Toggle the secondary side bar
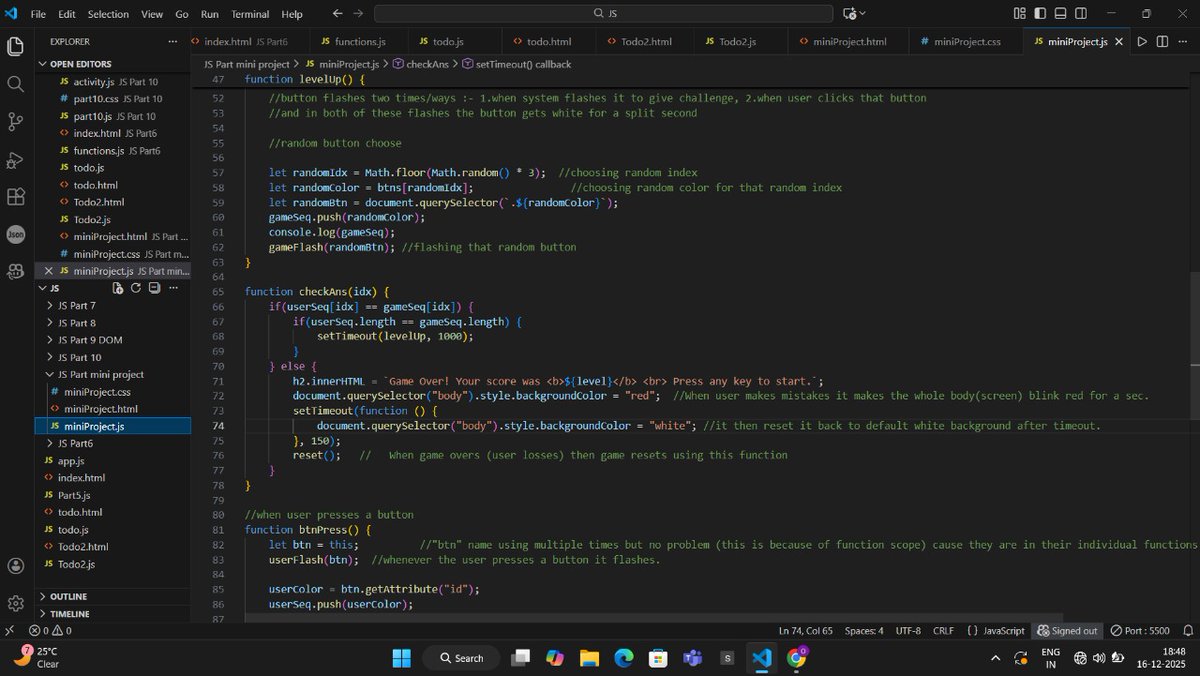This screenshot has height=676, width=1200. coord(1080,13)
